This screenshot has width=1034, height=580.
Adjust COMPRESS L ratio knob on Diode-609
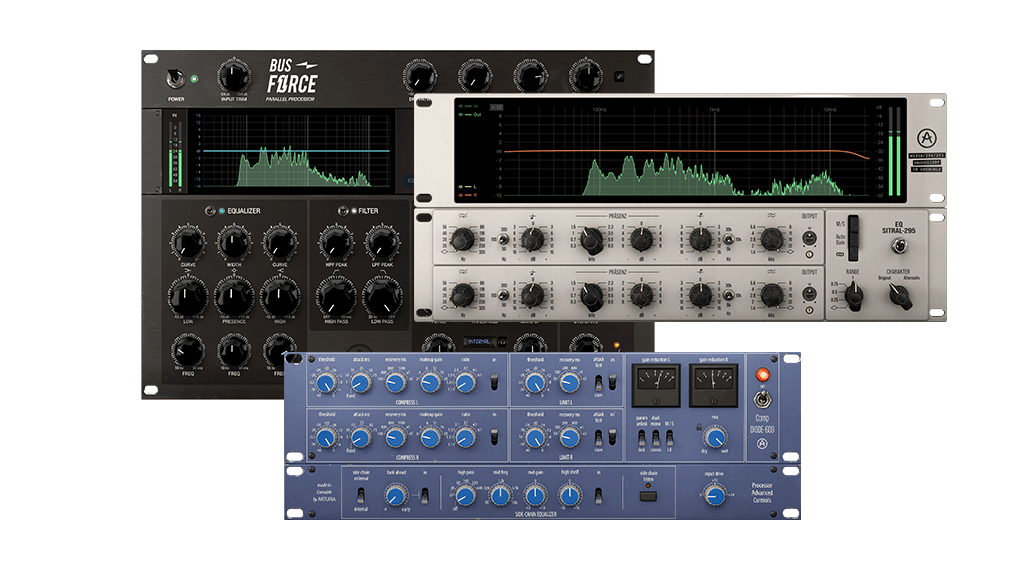click(465, 382)
